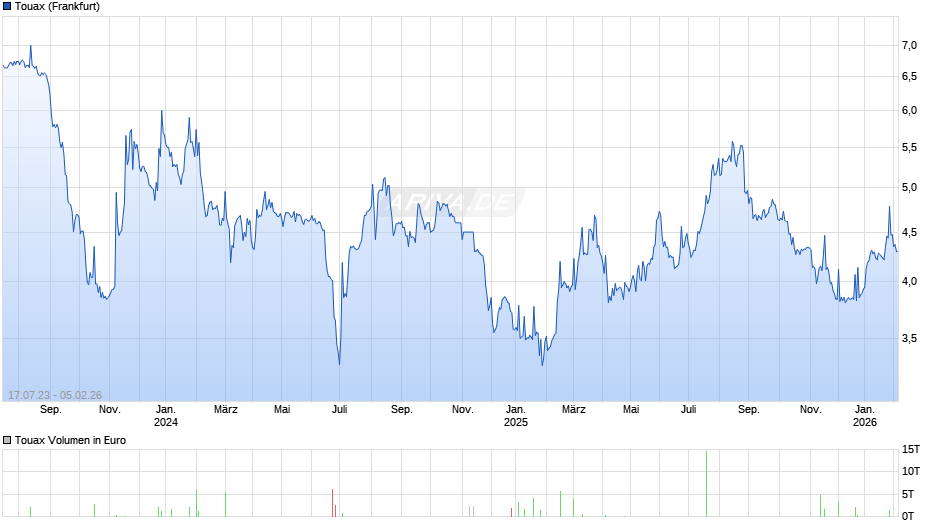The width and height of the screenshot is (940, 526).
Task: Click the 4,0 price axis label
Action: (x=909, y=281)
